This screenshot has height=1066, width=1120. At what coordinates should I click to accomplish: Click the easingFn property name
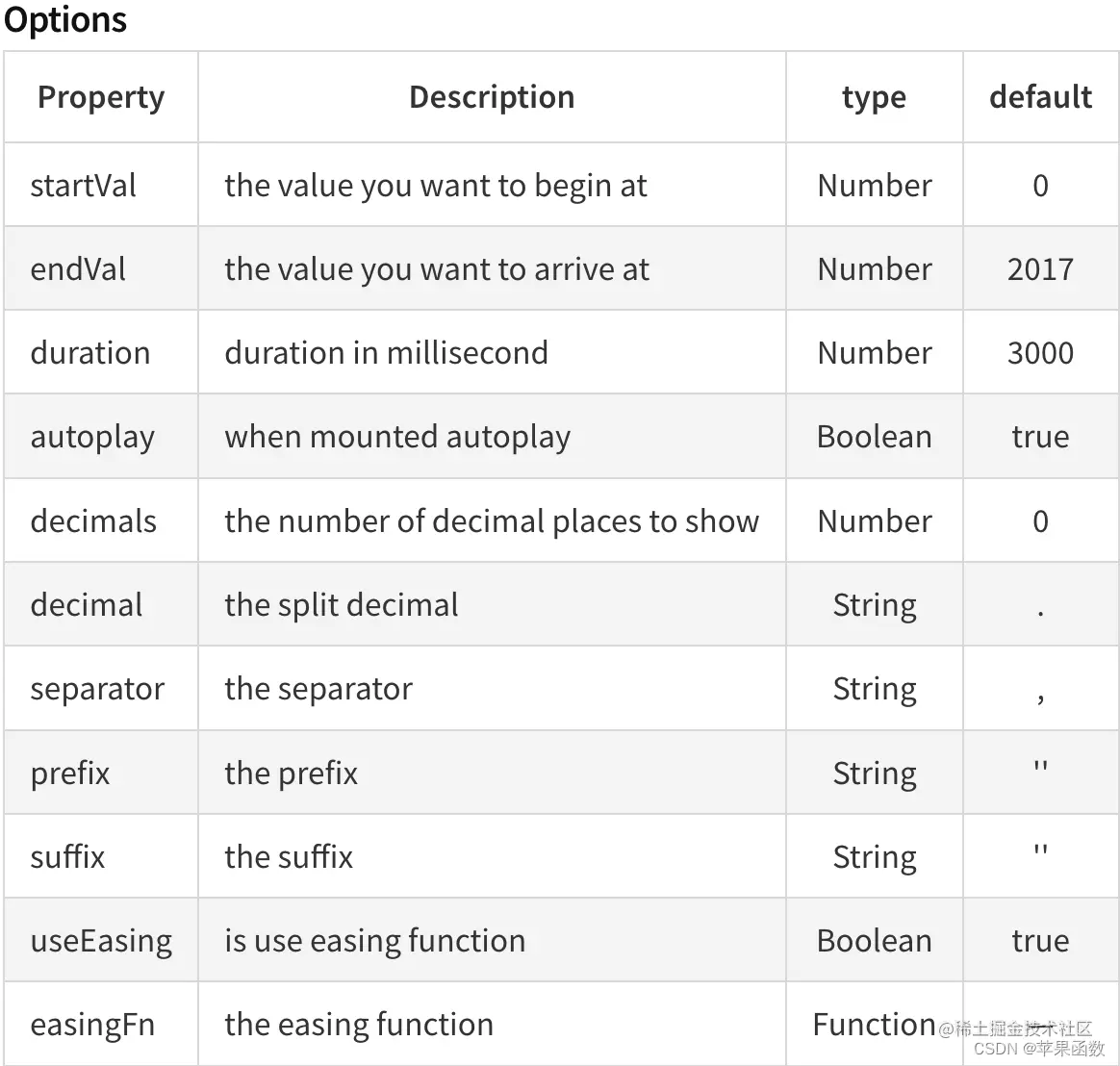pos(92,1025)
